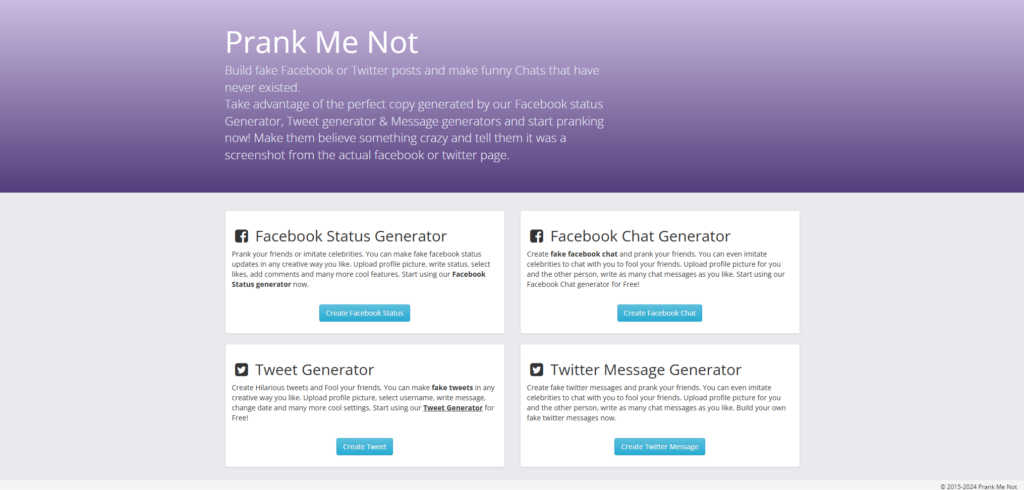Open the Facebook Status Generator heading
The image size is (1024, 490).
click(351, 237)
